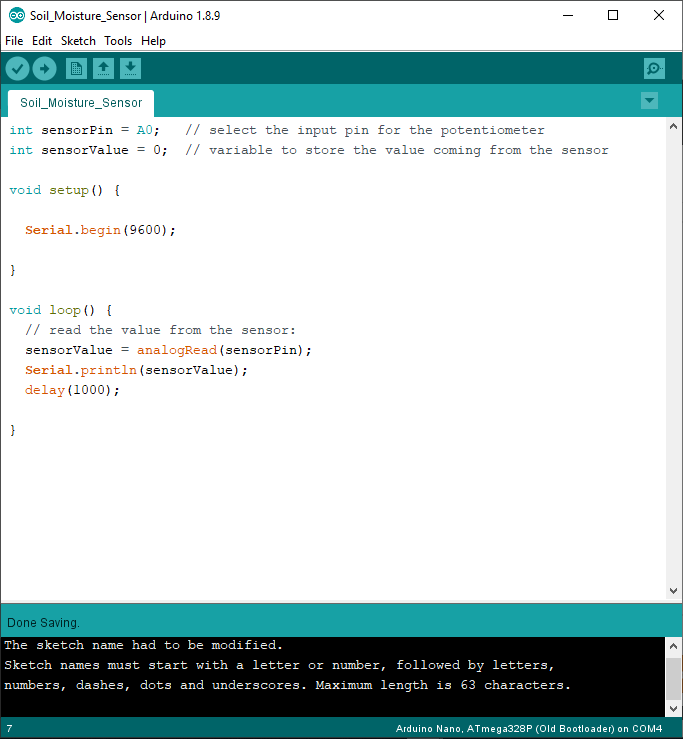Click the 'delay(1000);' line
Viewport: 683px width, 739px height.
[x=72, y=390]
